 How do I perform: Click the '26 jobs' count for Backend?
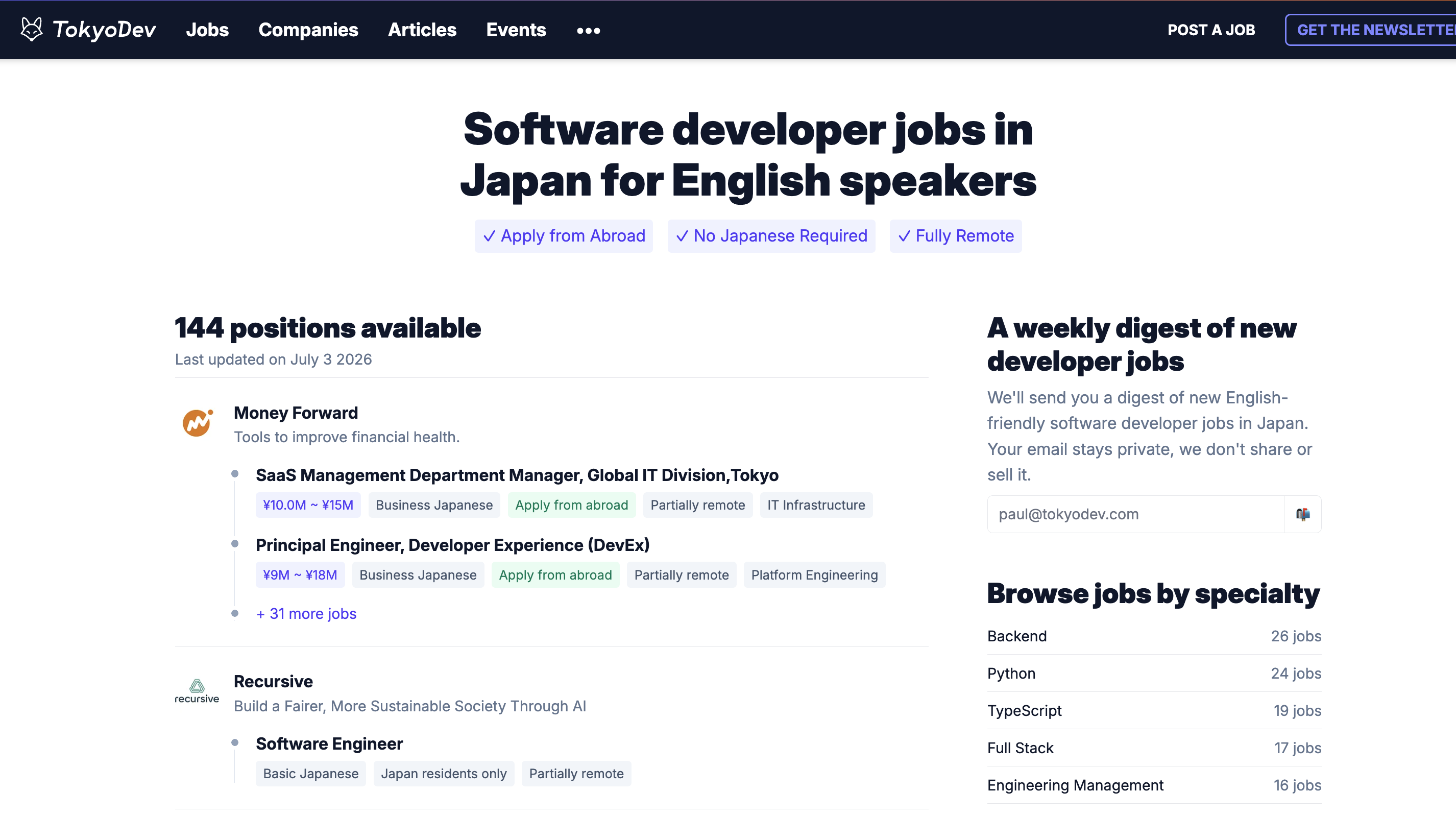pyautogui.click(x=1296, y=636)
